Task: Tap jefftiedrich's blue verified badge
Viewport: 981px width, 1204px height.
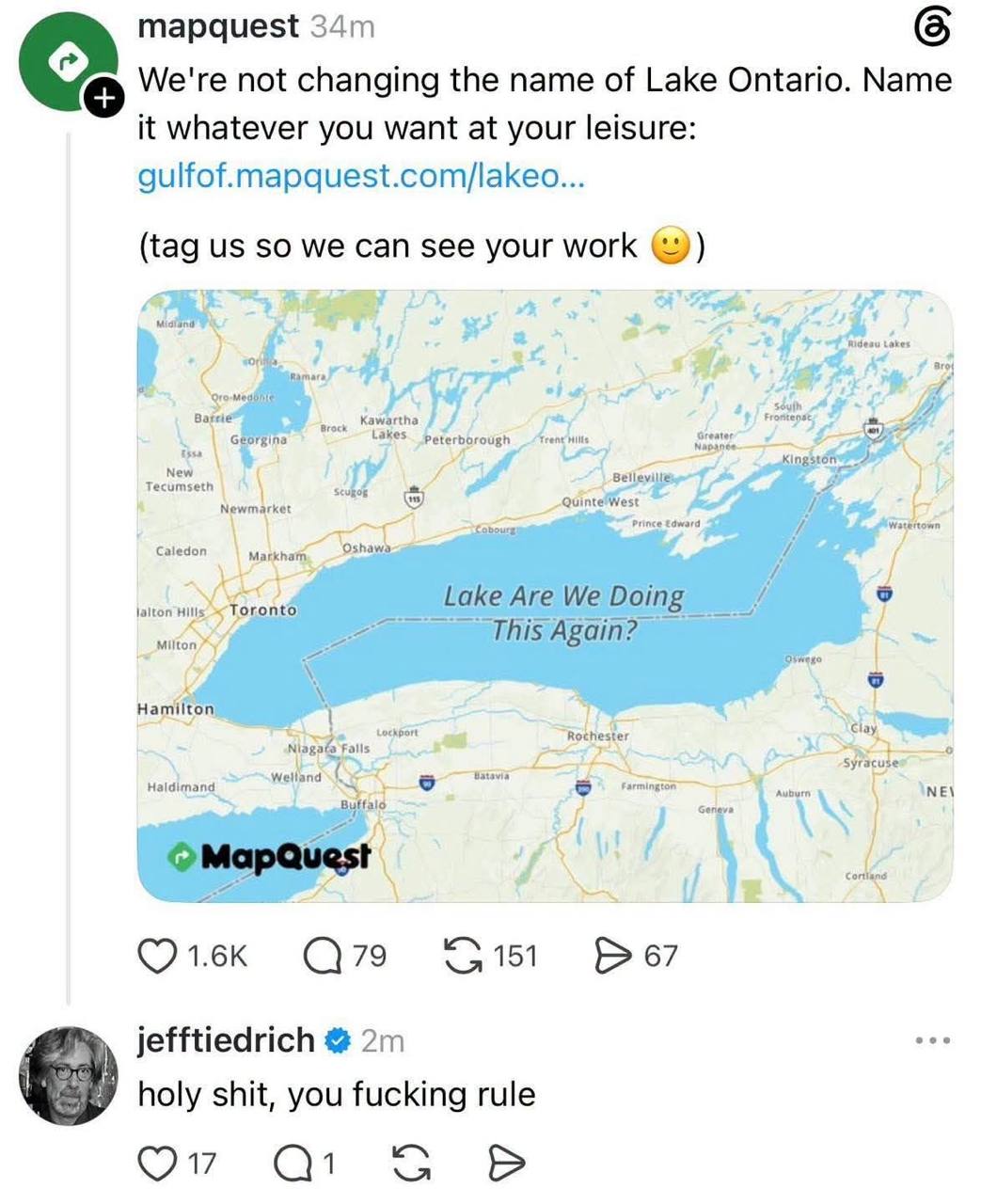Action: [338, 1041]
